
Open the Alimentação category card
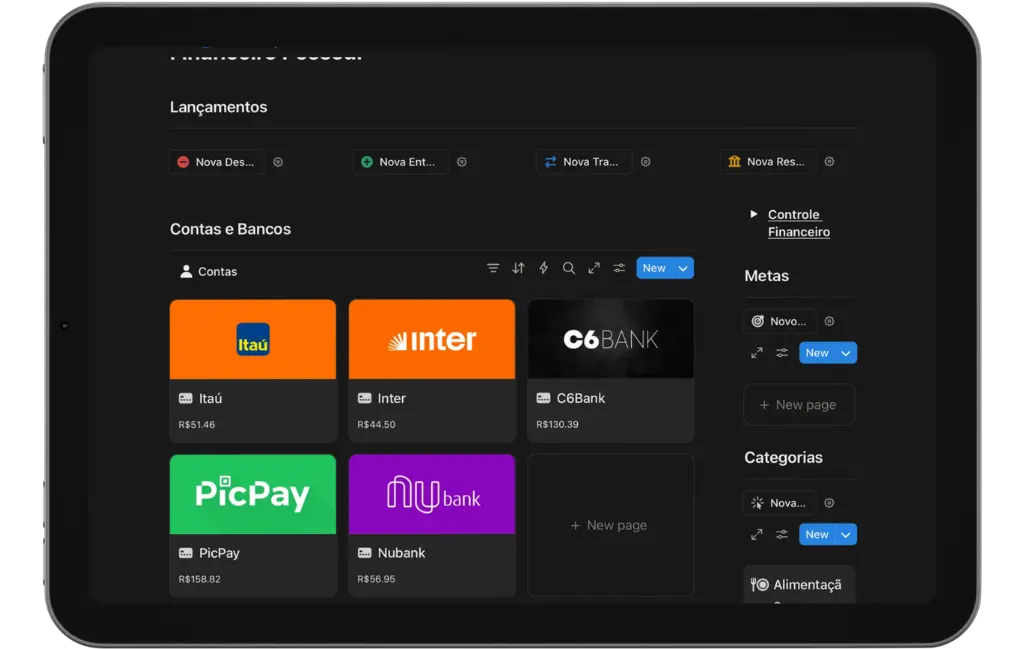click(799, 585)
